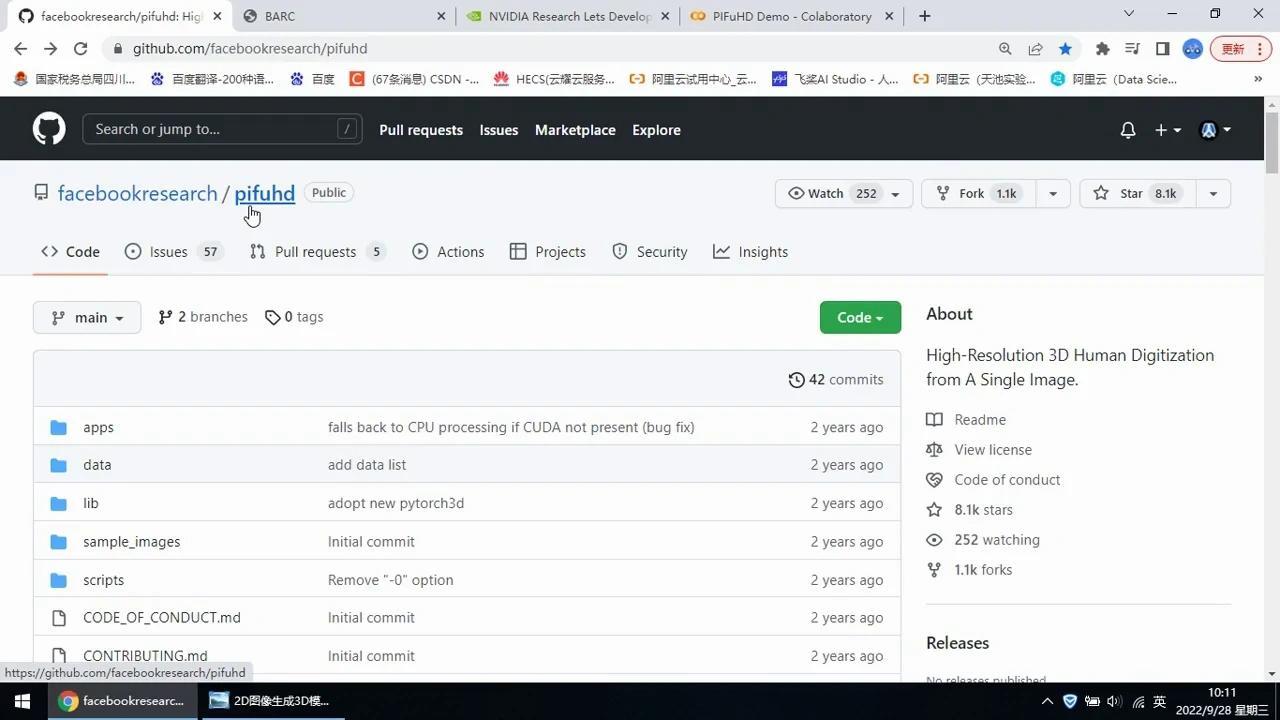Reload the current page
Viewport: 1280px width, 720px height.
pyautogui.click(x=81, y=49)
